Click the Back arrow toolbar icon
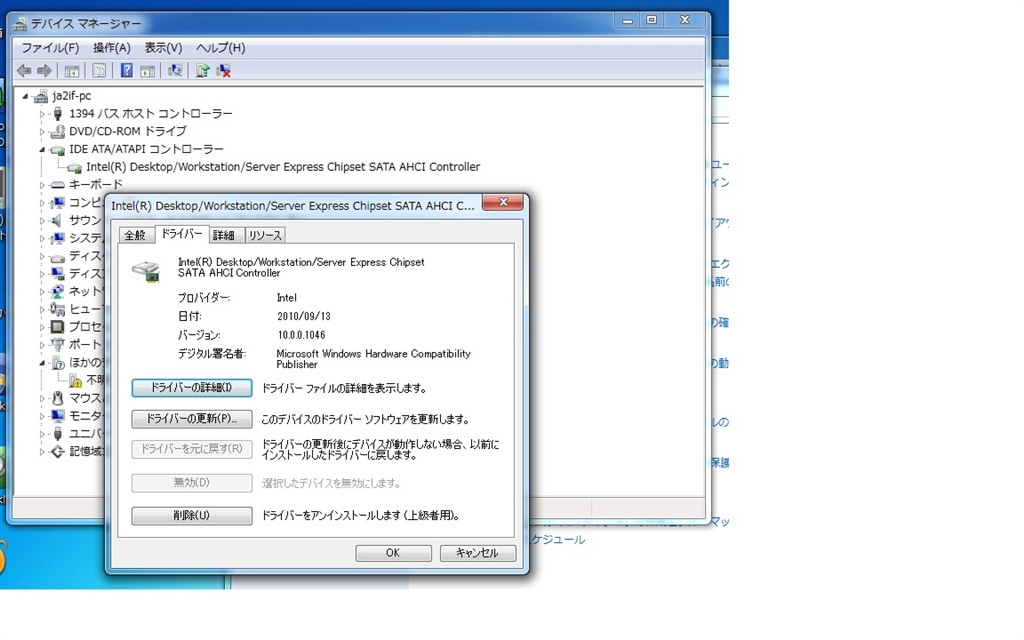Screen dimensions: 1024x640 (x=24, y=71)
